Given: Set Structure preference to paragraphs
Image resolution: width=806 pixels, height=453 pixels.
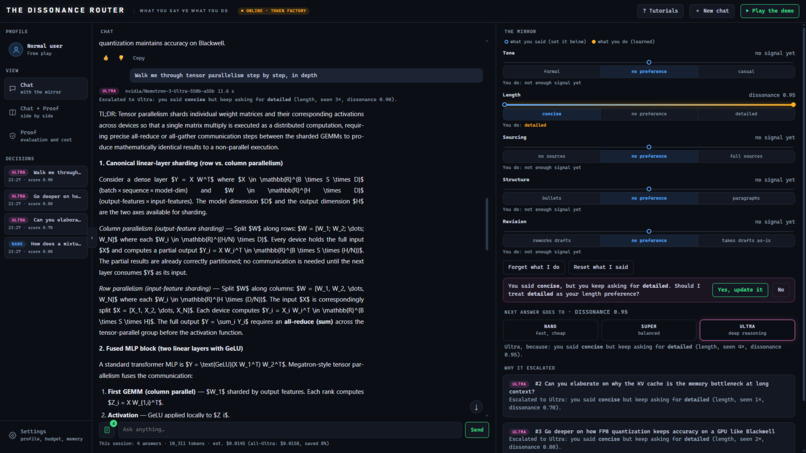Looking at the screenshot, I should (746, 198).
